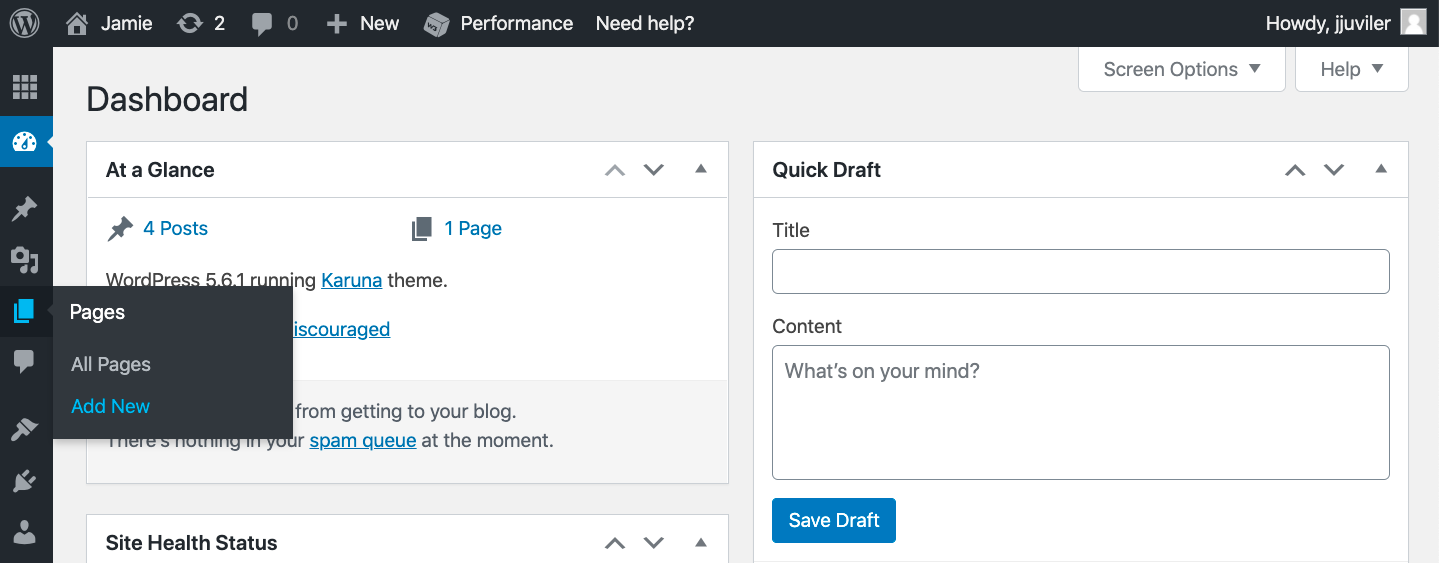Open the Help dropdown tab
1439x563 pixels.
[x=1351, y=69]
